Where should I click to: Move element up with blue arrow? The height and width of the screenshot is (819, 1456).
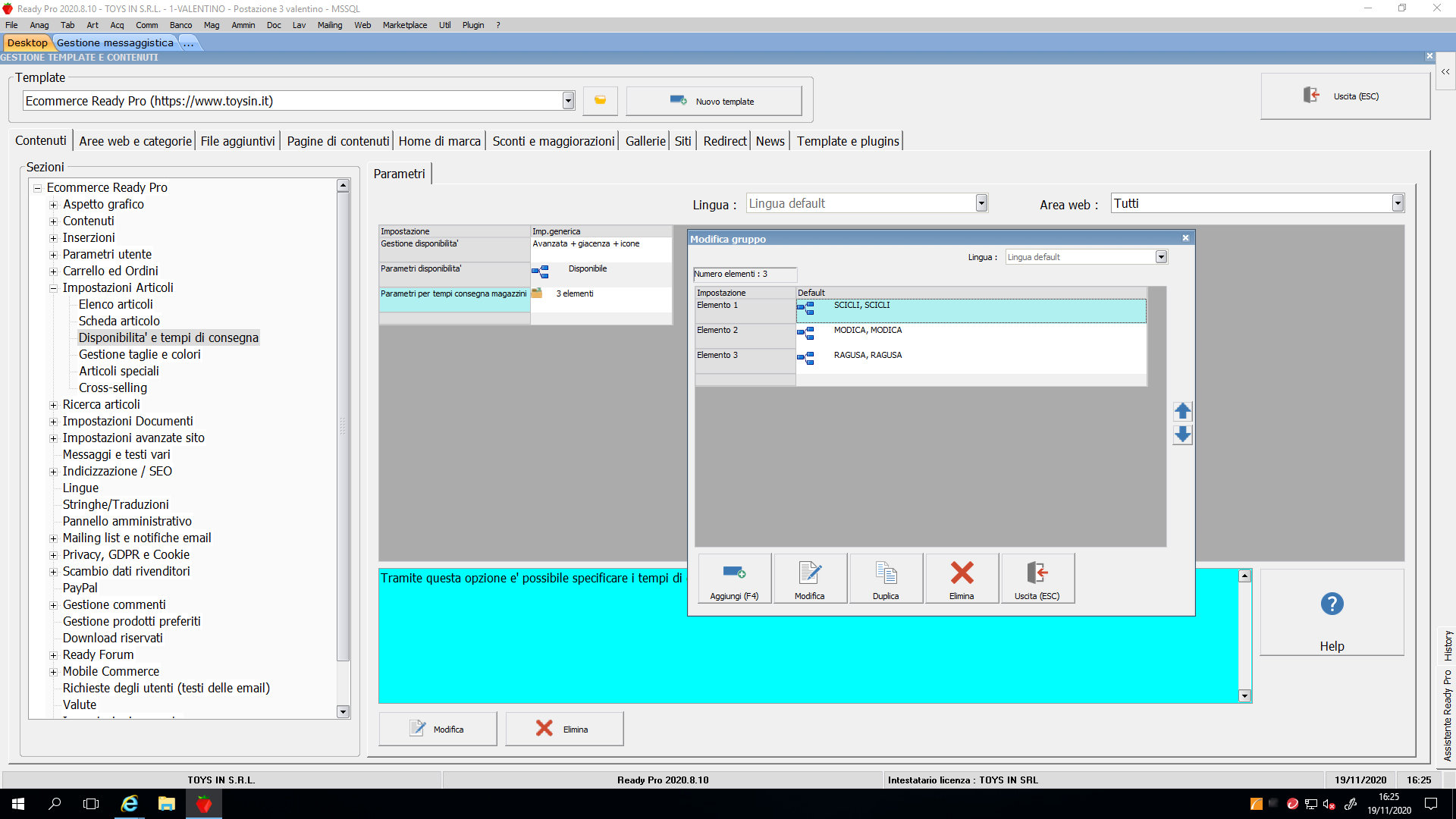pyautogui.click(x=1182, y=412)
